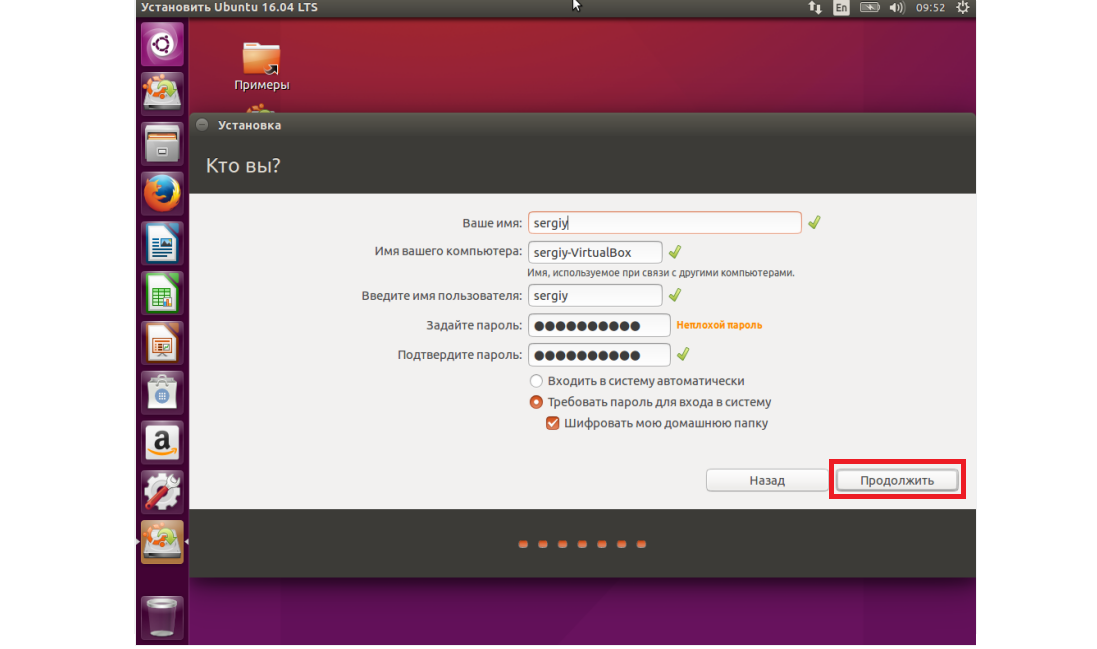Open System Settings gear-wrench icon
The image size is (1097, 649).
(x=162, y=491)
